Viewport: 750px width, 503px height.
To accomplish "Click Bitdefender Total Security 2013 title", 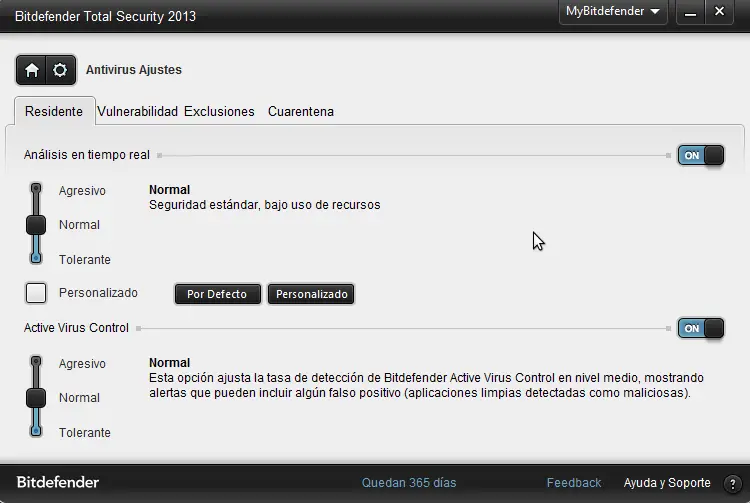I will tap(105, 16).
